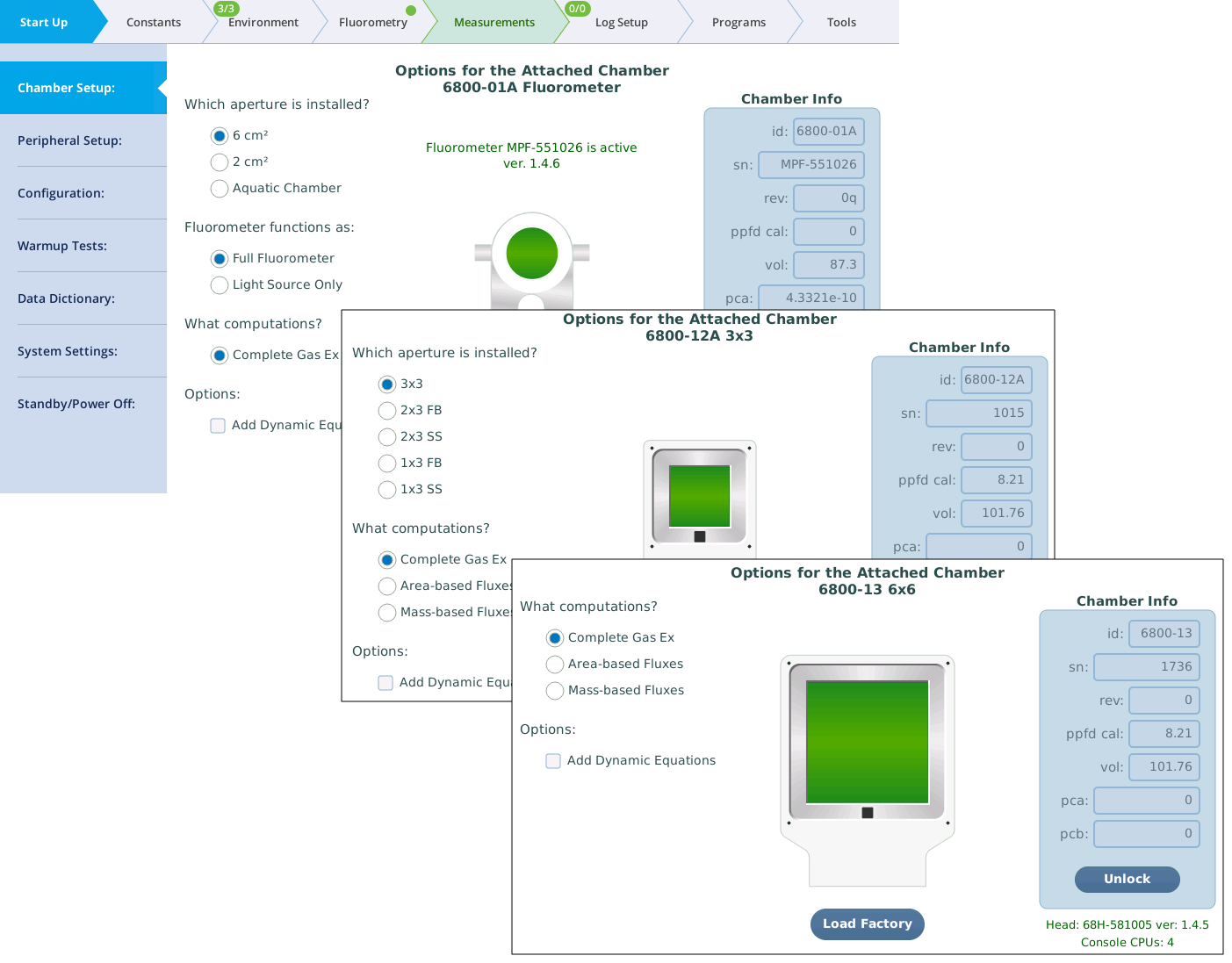This screenshot has height=963, width=1232.
Task: Click 'Fluorometer MPF-551026 is active' status text
Action: (531, 147)
